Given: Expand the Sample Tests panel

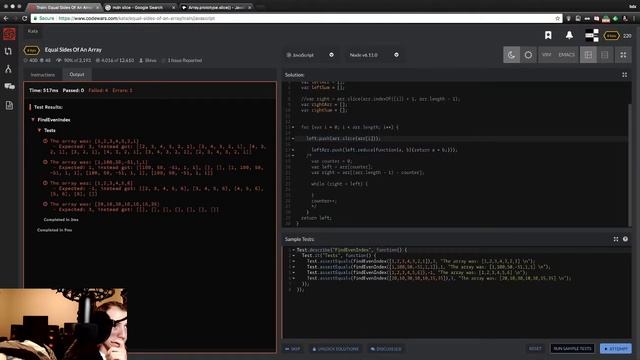Looking at the screenshot, I should click(x=616, y=239).
